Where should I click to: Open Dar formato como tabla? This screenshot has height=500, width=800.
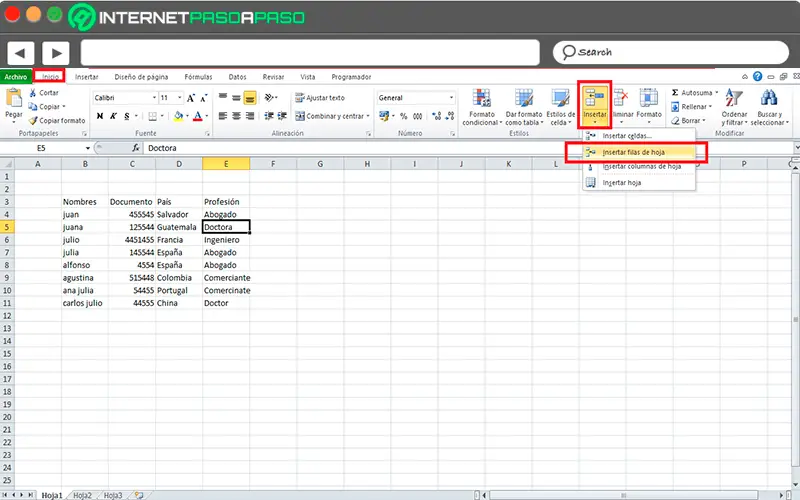524,107
